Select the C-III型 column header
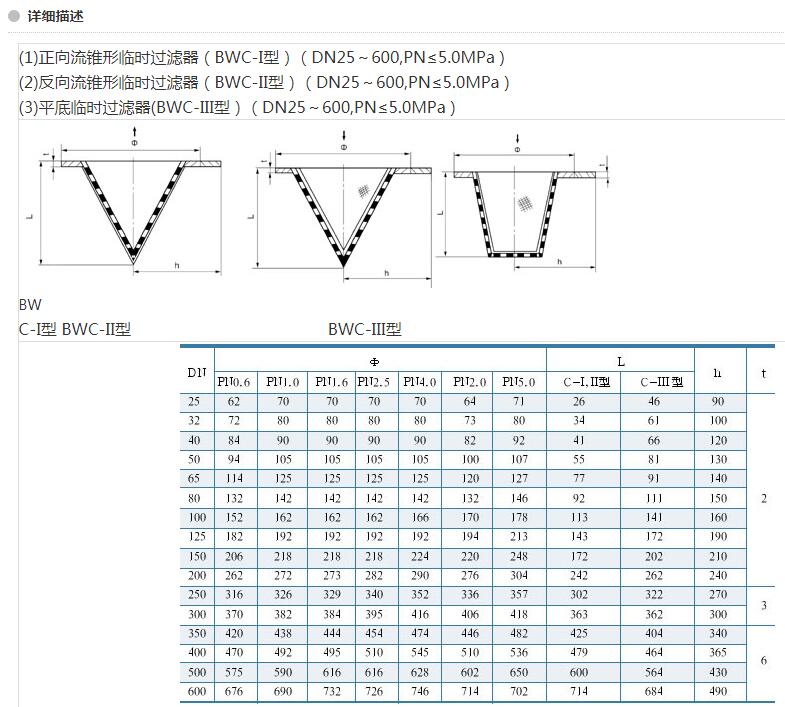The image size is (785, 707). pyautogui.click(x=657, y=382)
